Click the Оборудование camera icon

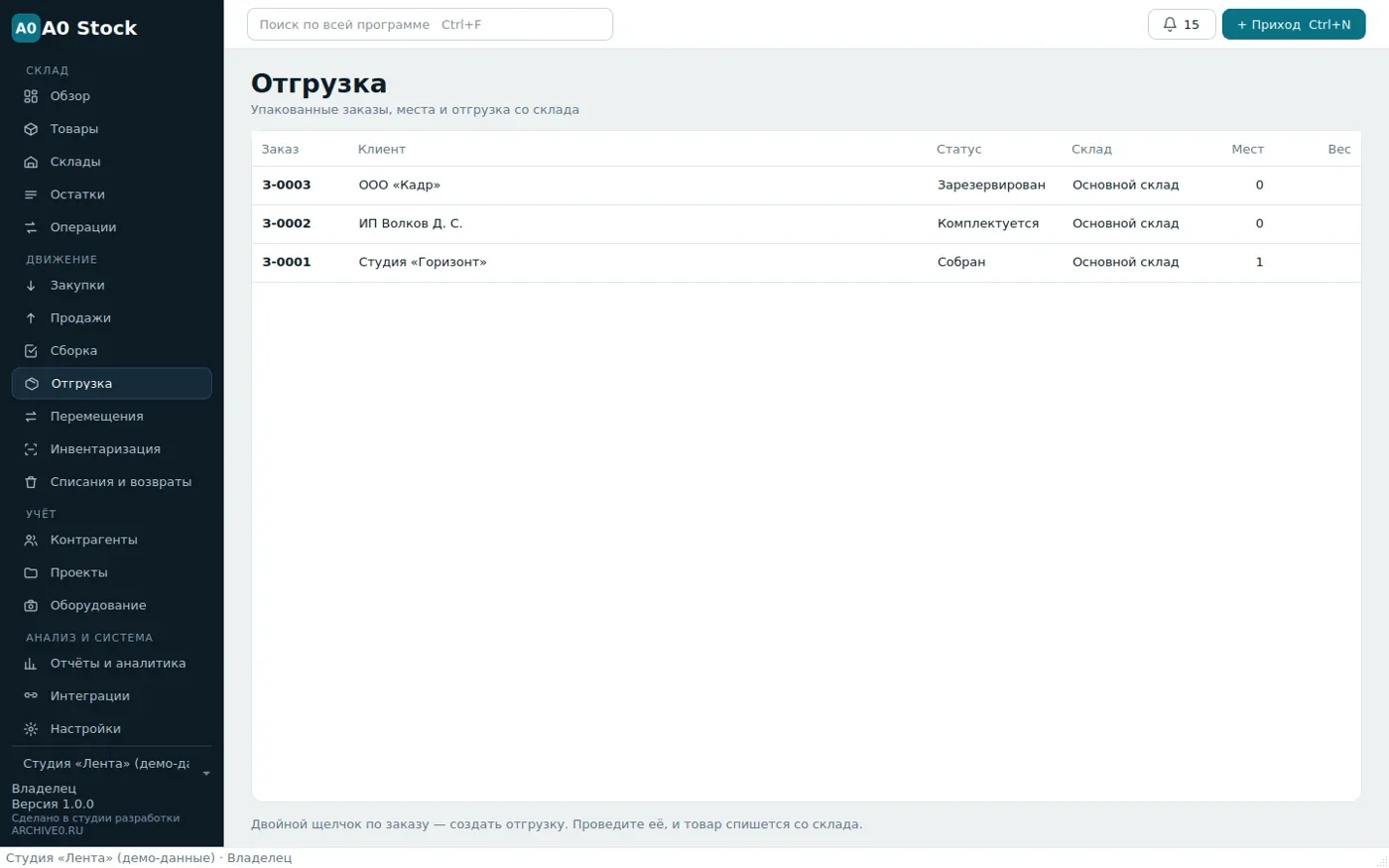(31, 606)
